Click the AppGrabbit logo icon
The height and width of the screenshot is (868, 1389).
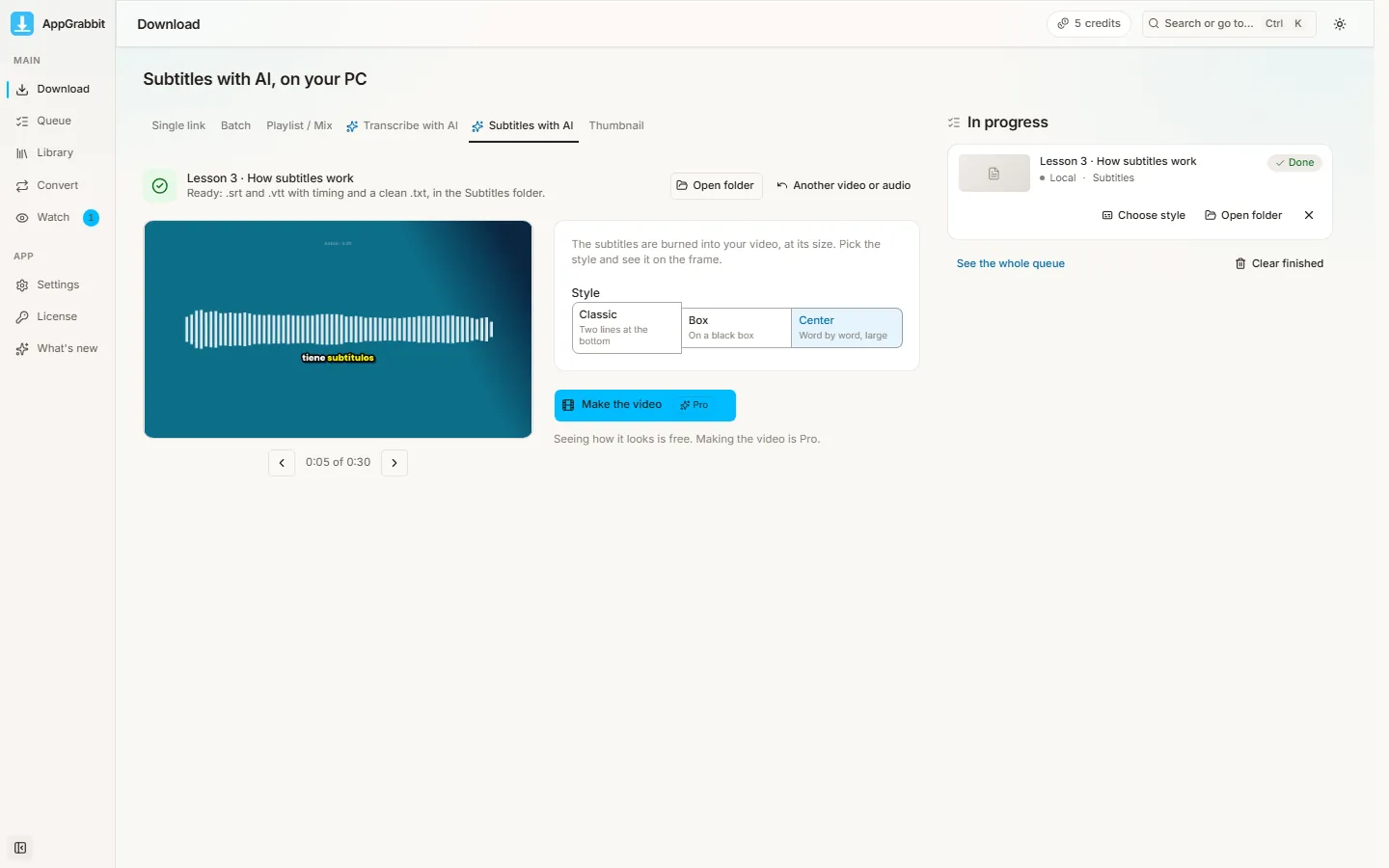[x=22, y=23]
